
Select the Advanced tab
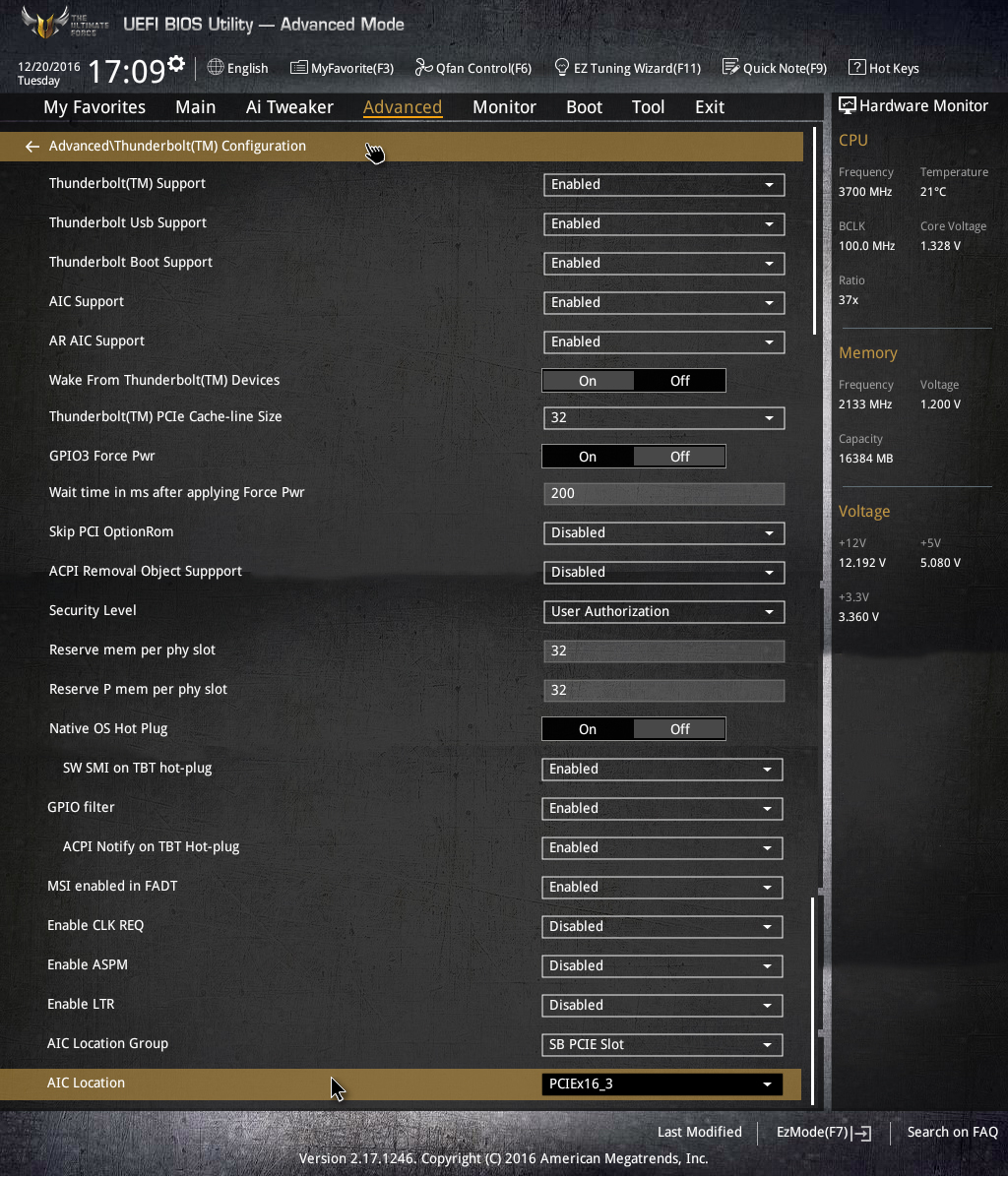point(403,107)
